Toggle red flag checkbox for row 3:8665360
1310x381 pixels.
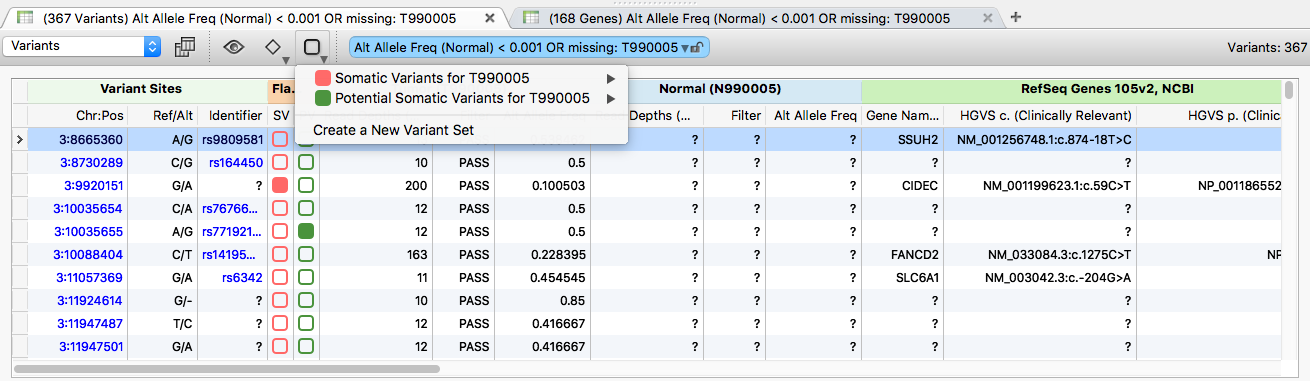280,139
